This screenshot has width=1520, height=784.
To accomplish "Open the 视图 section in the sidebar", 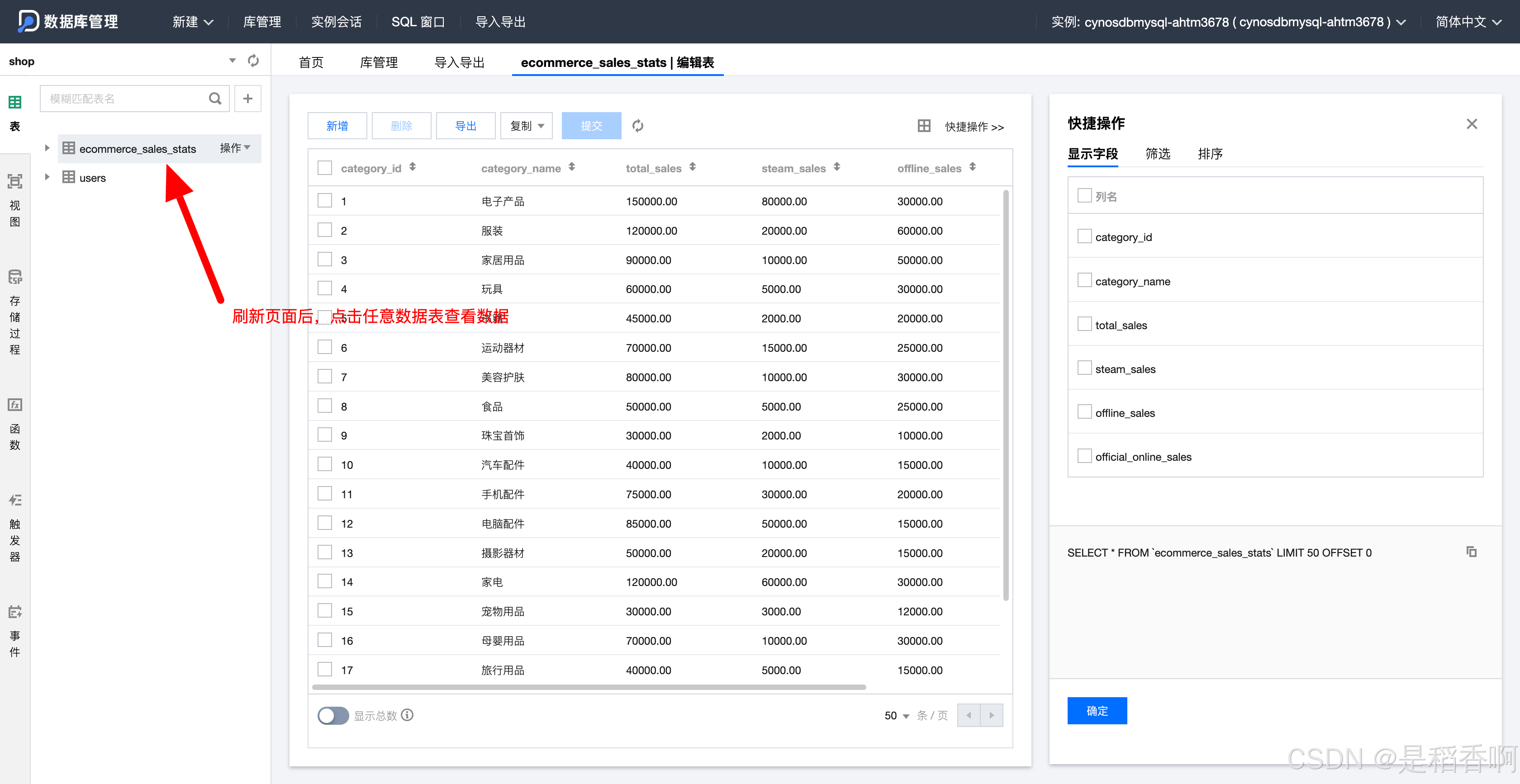I will [15, 201].
